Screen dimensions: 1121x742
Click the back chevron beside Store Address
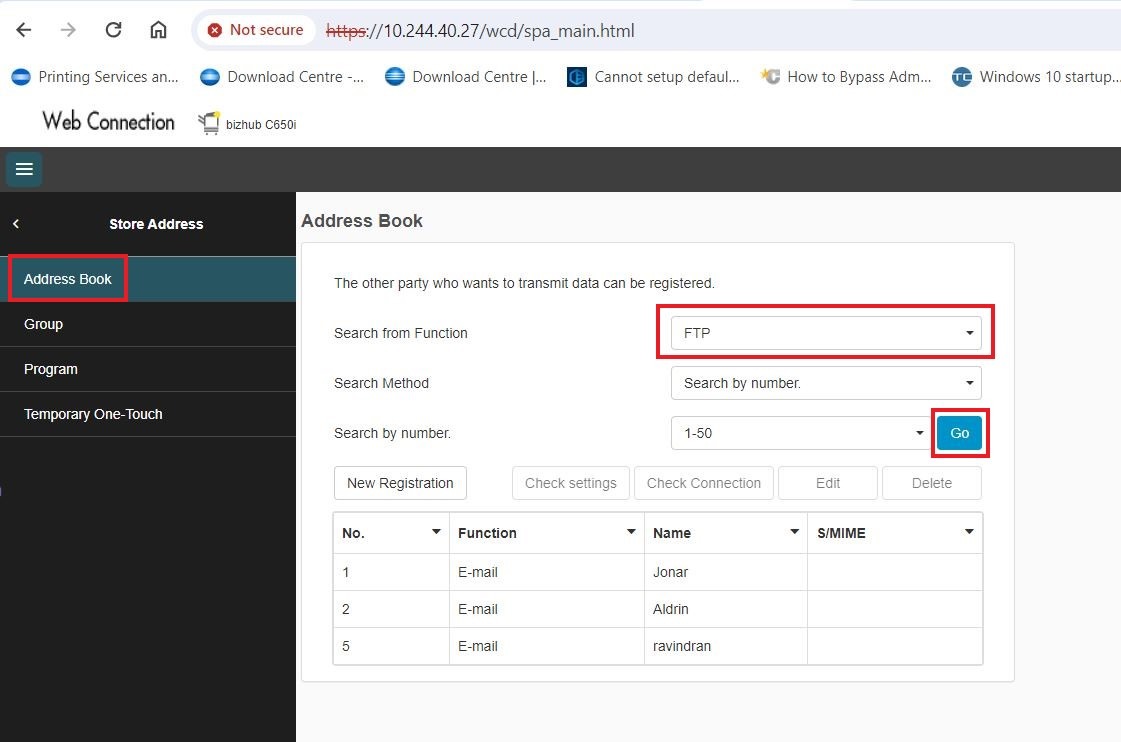[x=16, y=224]
